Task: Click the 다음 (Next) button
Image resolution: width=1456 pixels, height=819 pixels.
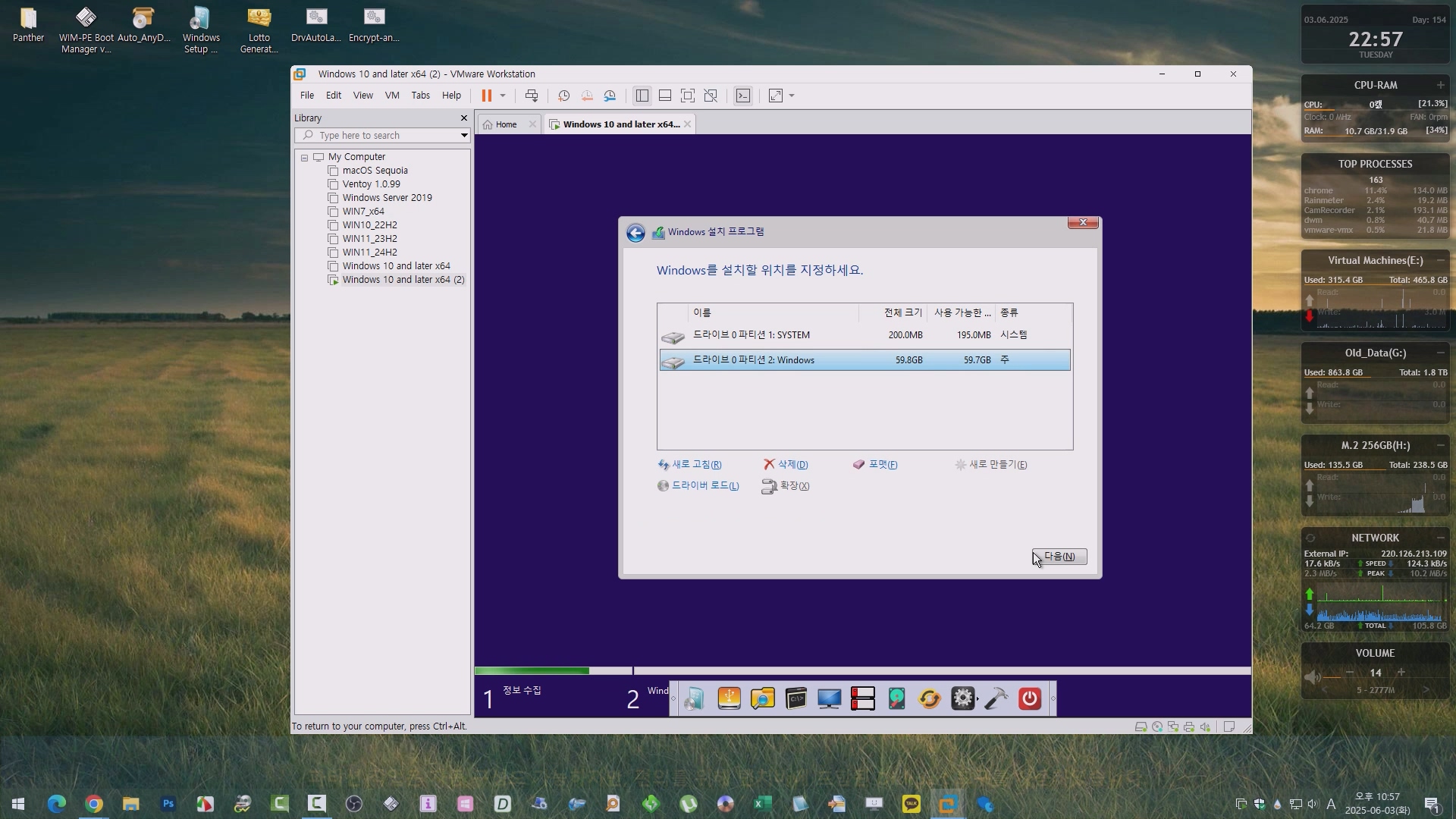Action: click(x=1059, y=557)
